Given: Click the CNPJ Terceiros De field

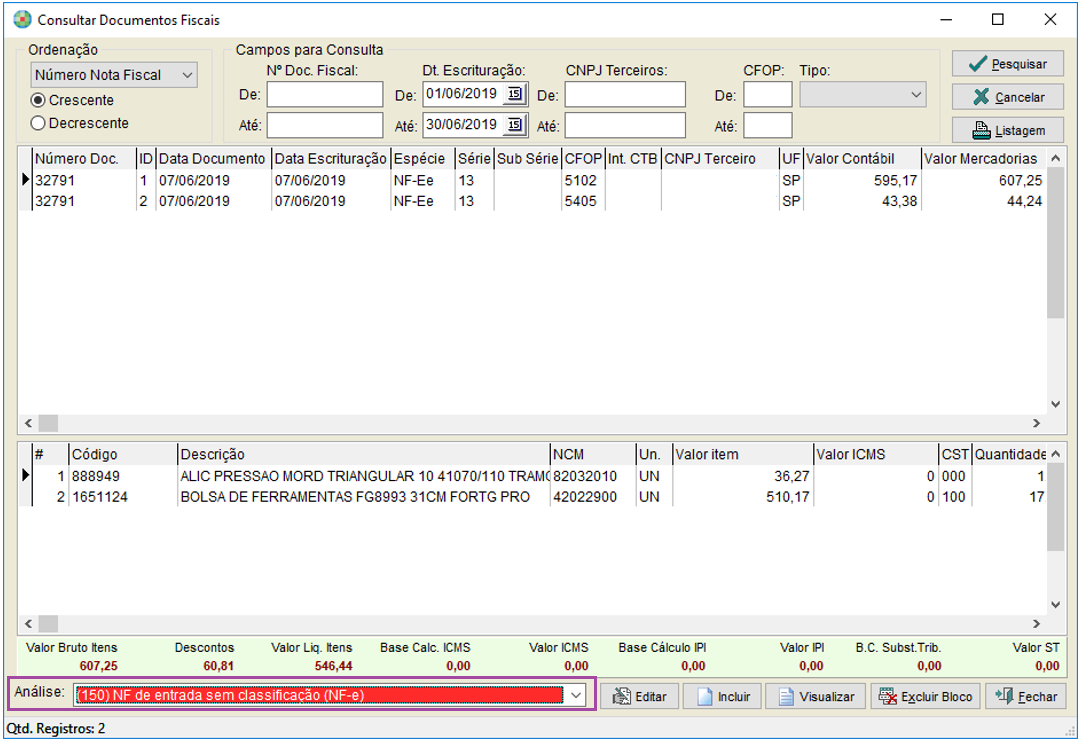Looking at the screenshot, I should pyautogui.click(x=625, y=95).
